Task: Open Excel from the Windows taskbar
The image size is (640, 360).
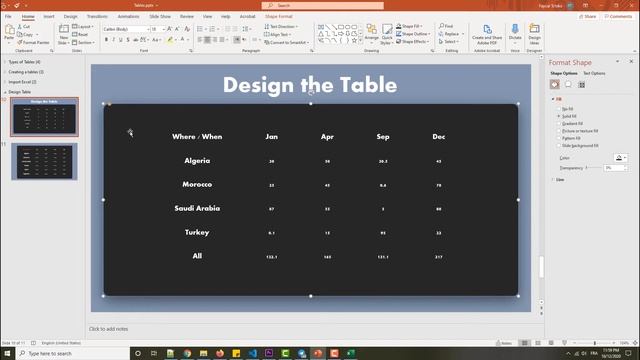Action: [x=351, y=353]
